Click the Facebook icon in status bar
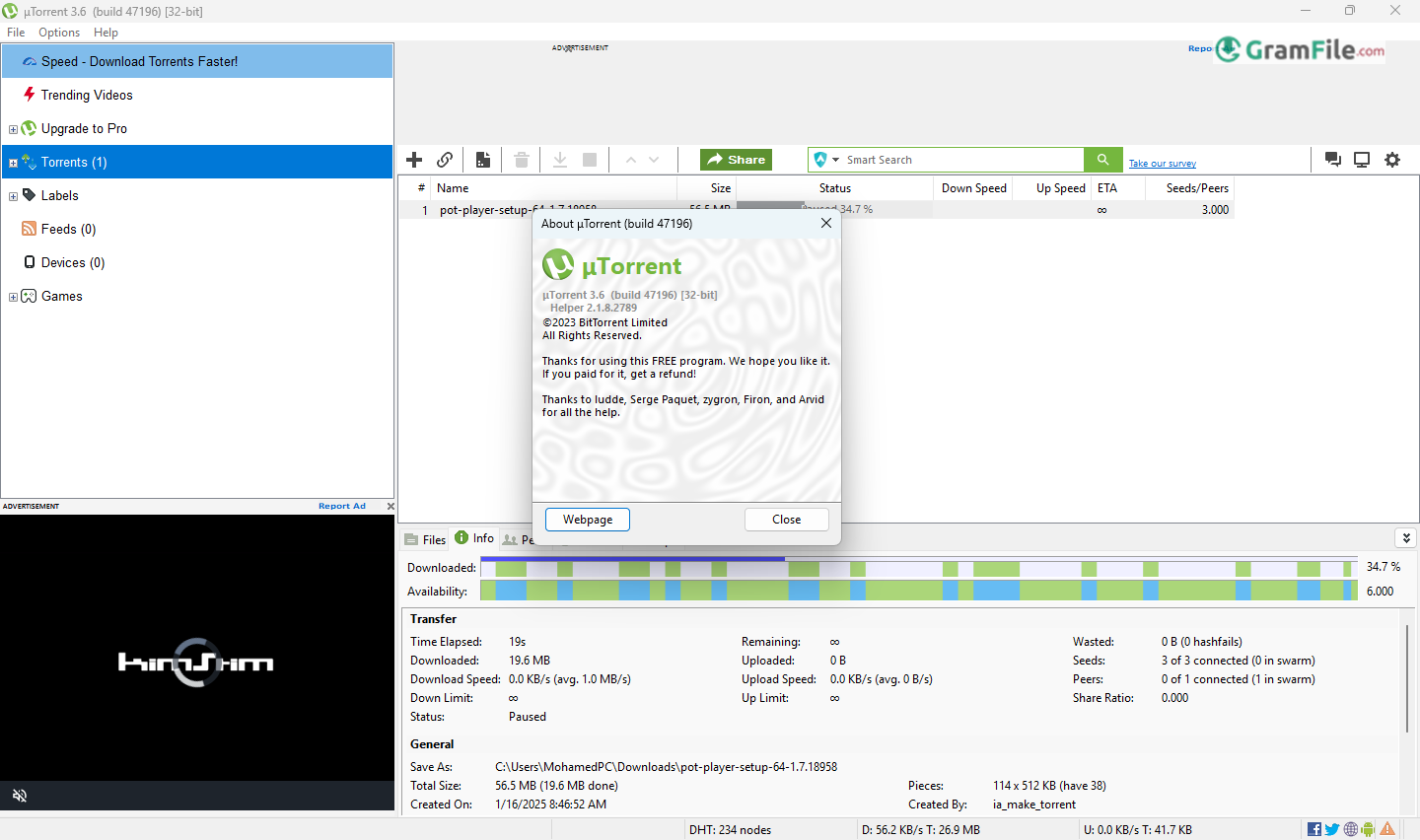This screenshot has width=1420, height=840. pos(1314,829)
